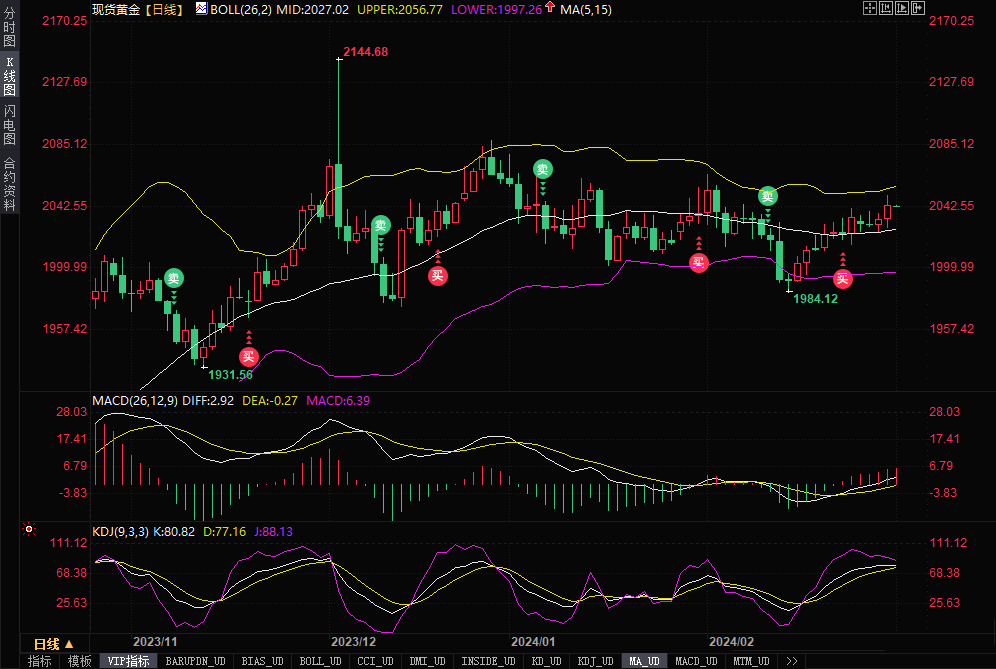Click the green 卖 marker near 2023/11

(x=173, y=278)
